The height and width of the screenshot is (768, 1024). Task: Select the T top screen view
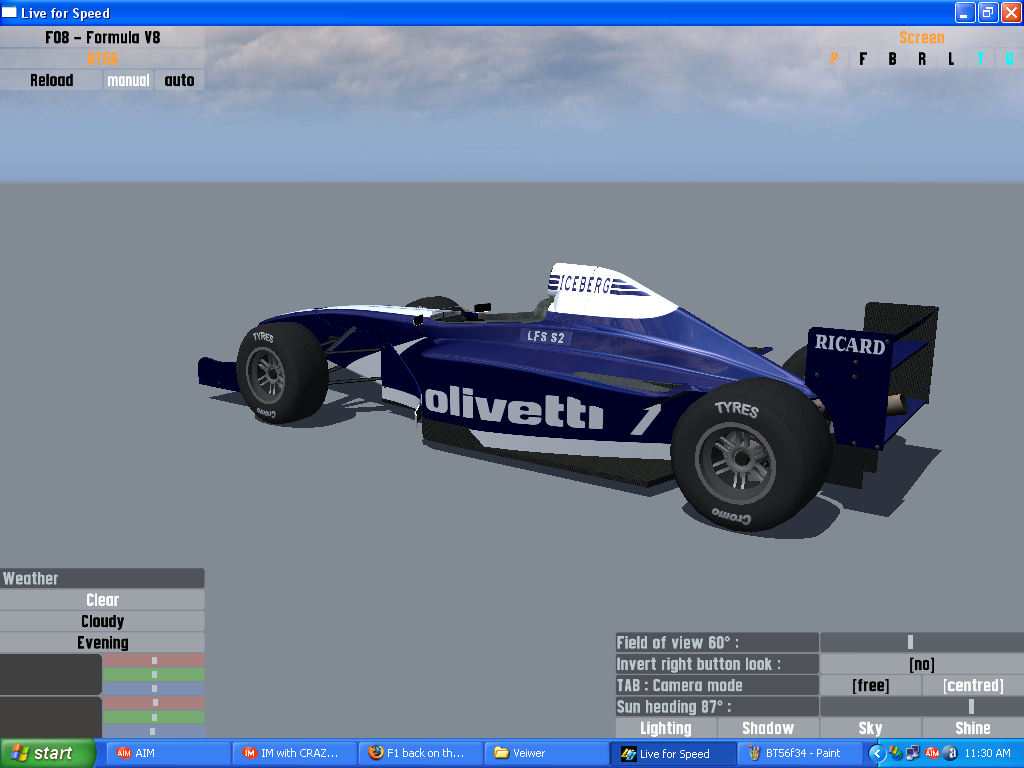[980, 59]
